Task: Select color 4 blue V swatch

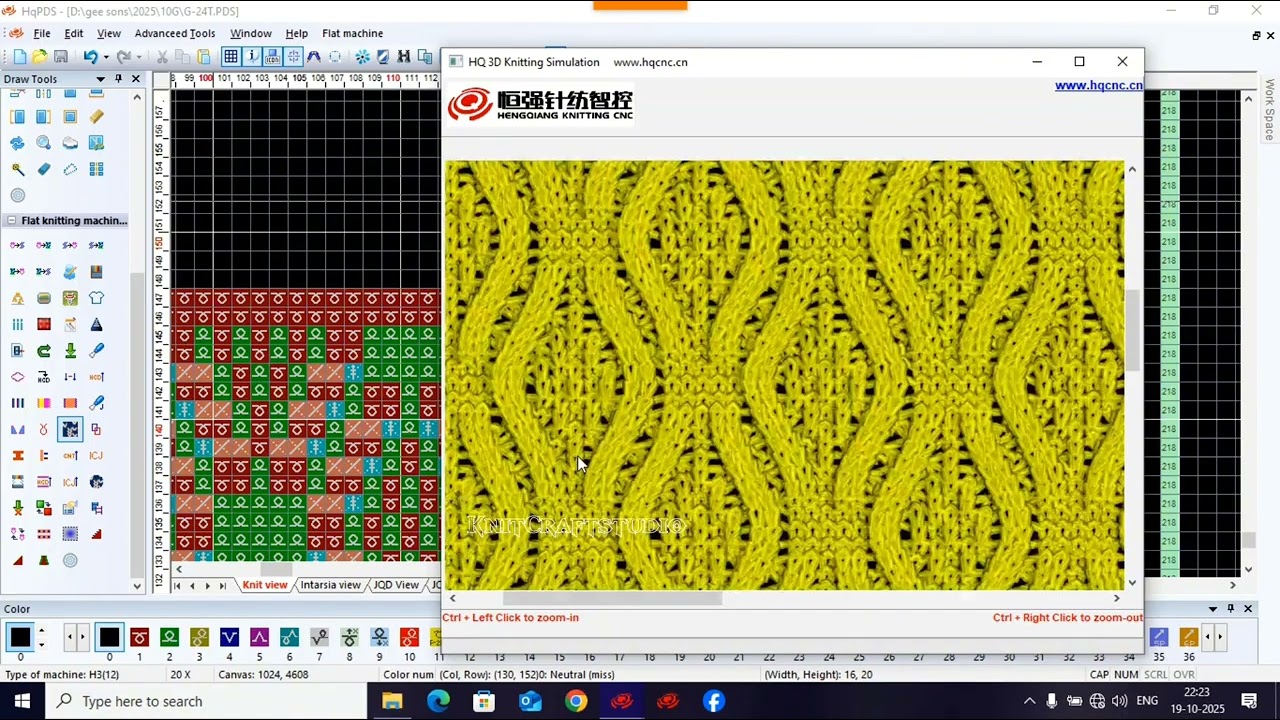Action: point(229,637)
